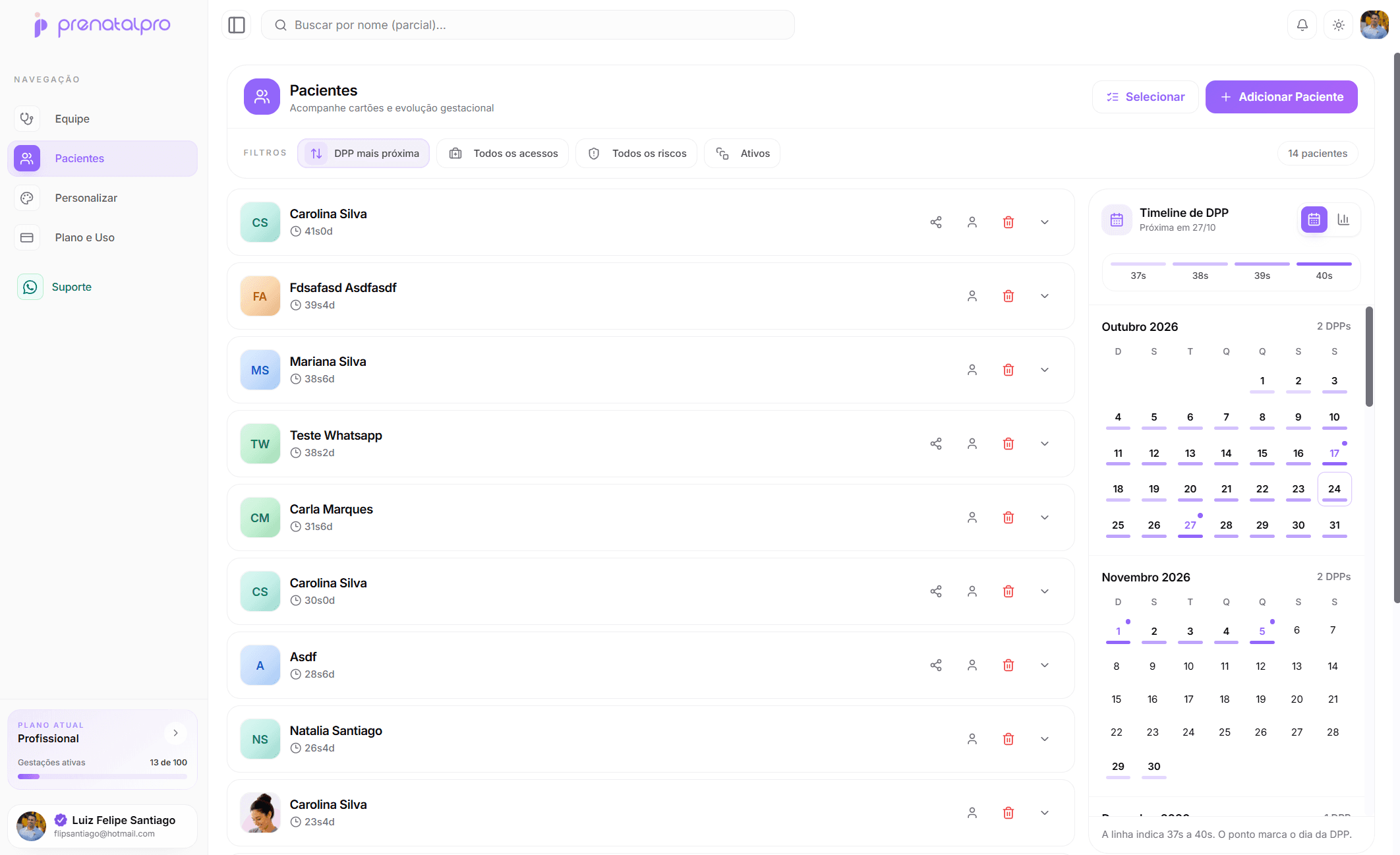Viewport: 1400px width, 855px height.
Task: Share the Asdf patient card
Action: coord(936,665)
